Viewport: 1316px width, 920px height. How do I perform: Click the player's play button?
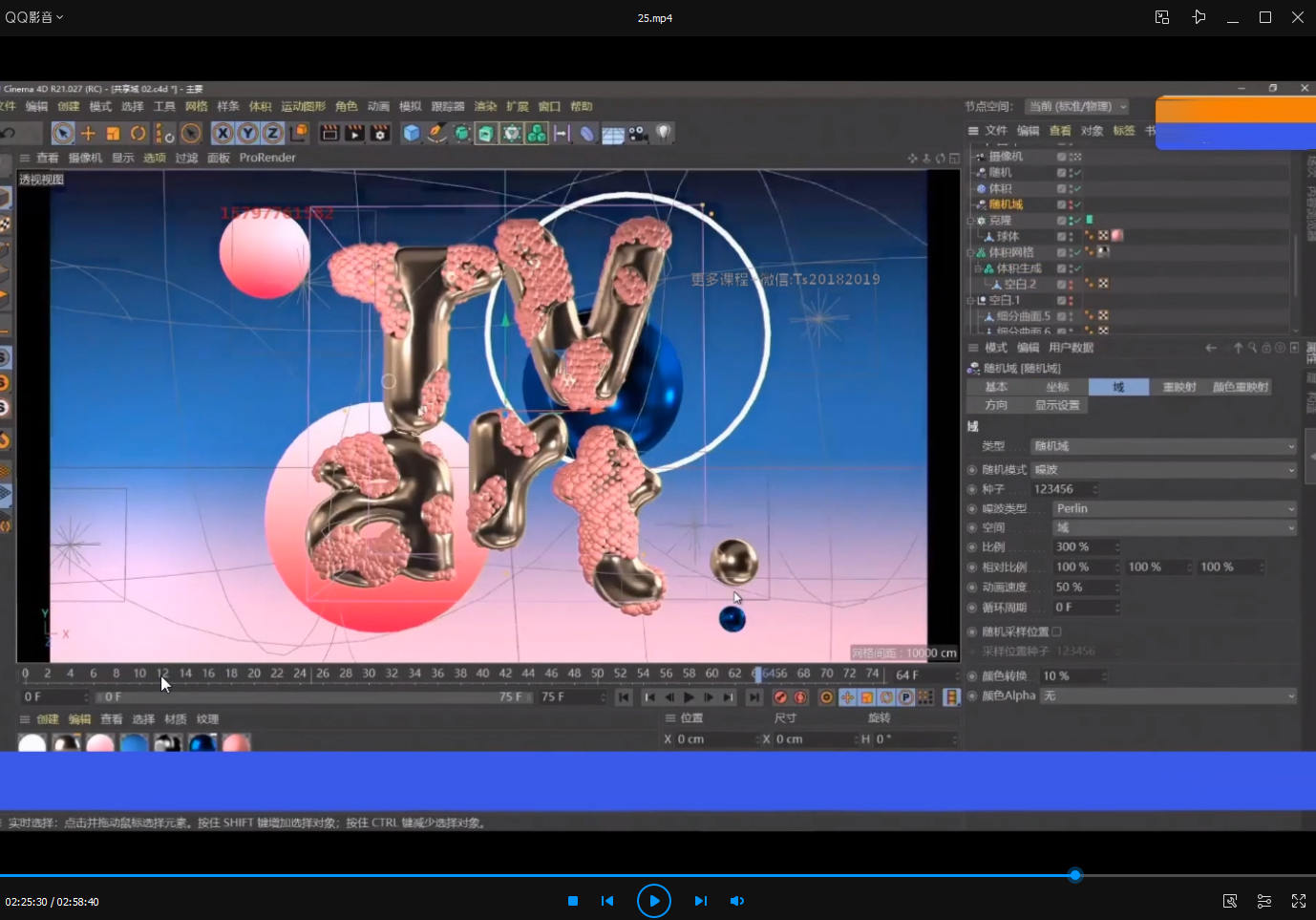654,901
